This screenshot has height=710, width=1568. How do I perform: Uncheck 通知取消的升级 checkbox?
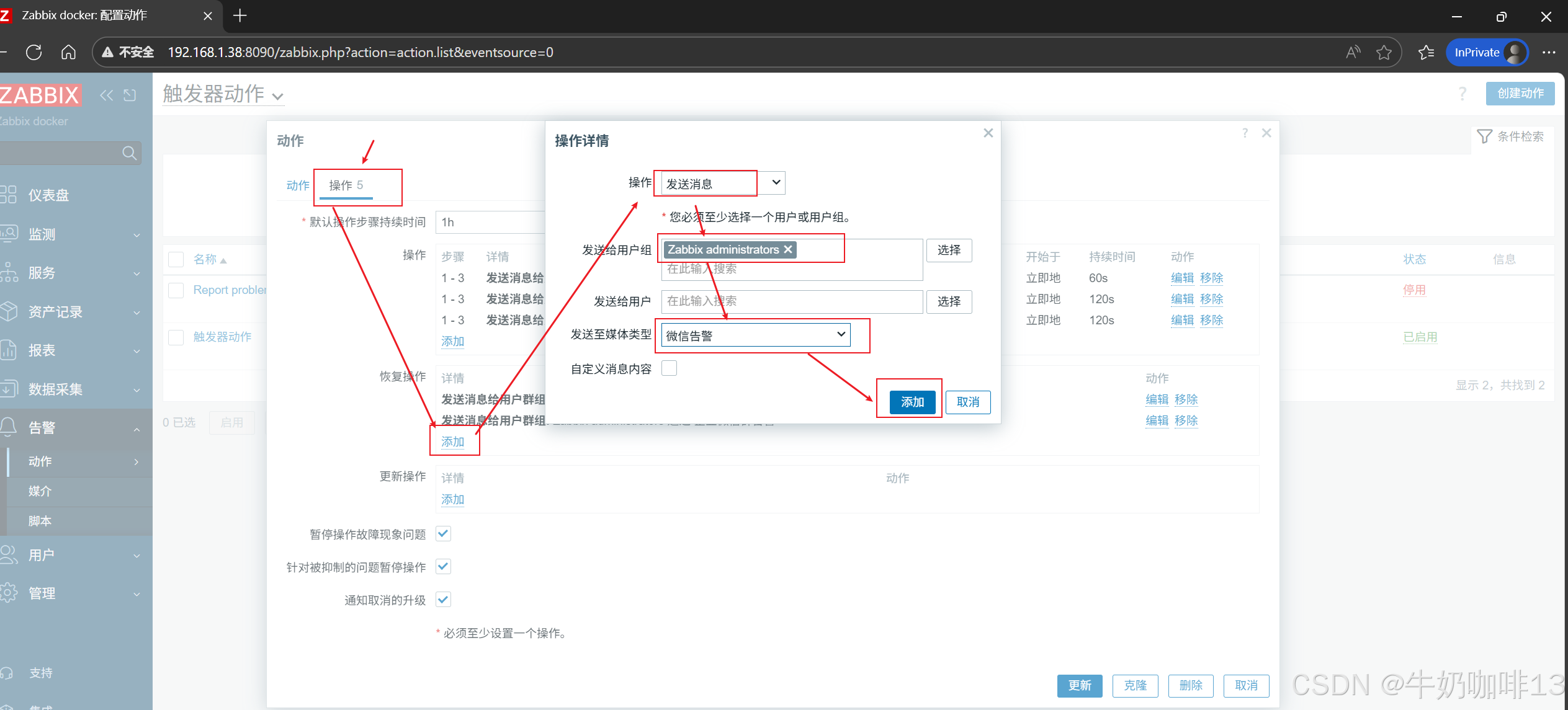tap(443, 600)
